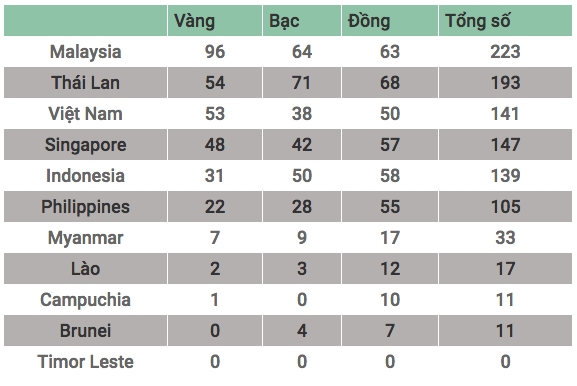Select Malaysia's total value 223

click(505, 52)
